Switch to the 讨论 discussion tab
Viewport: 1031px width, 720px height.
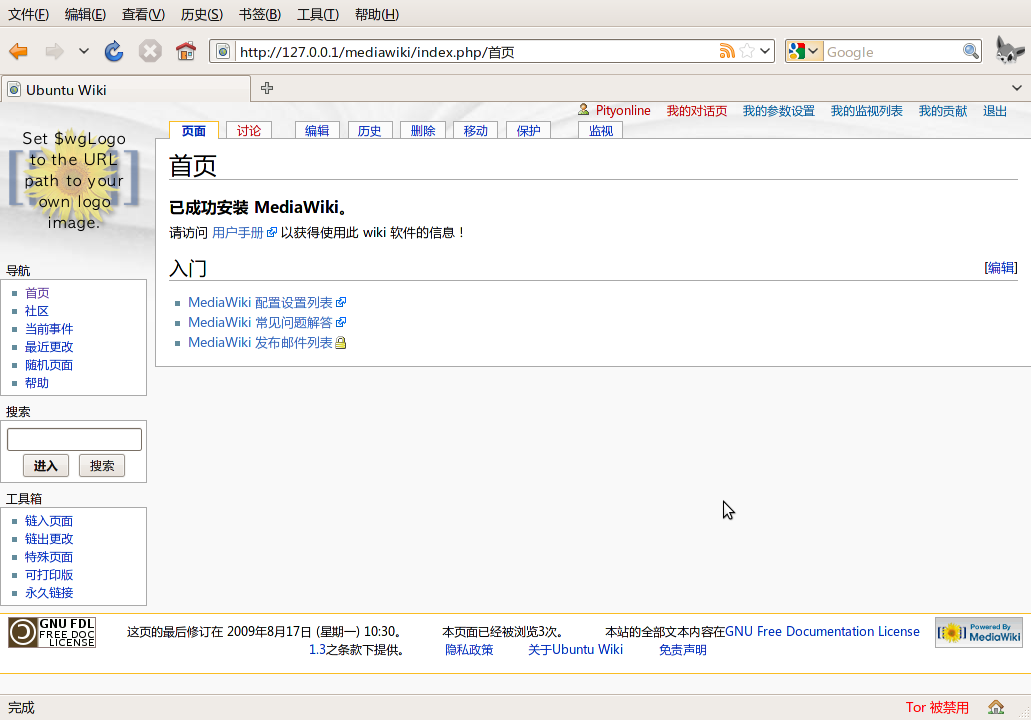point(249,130)
